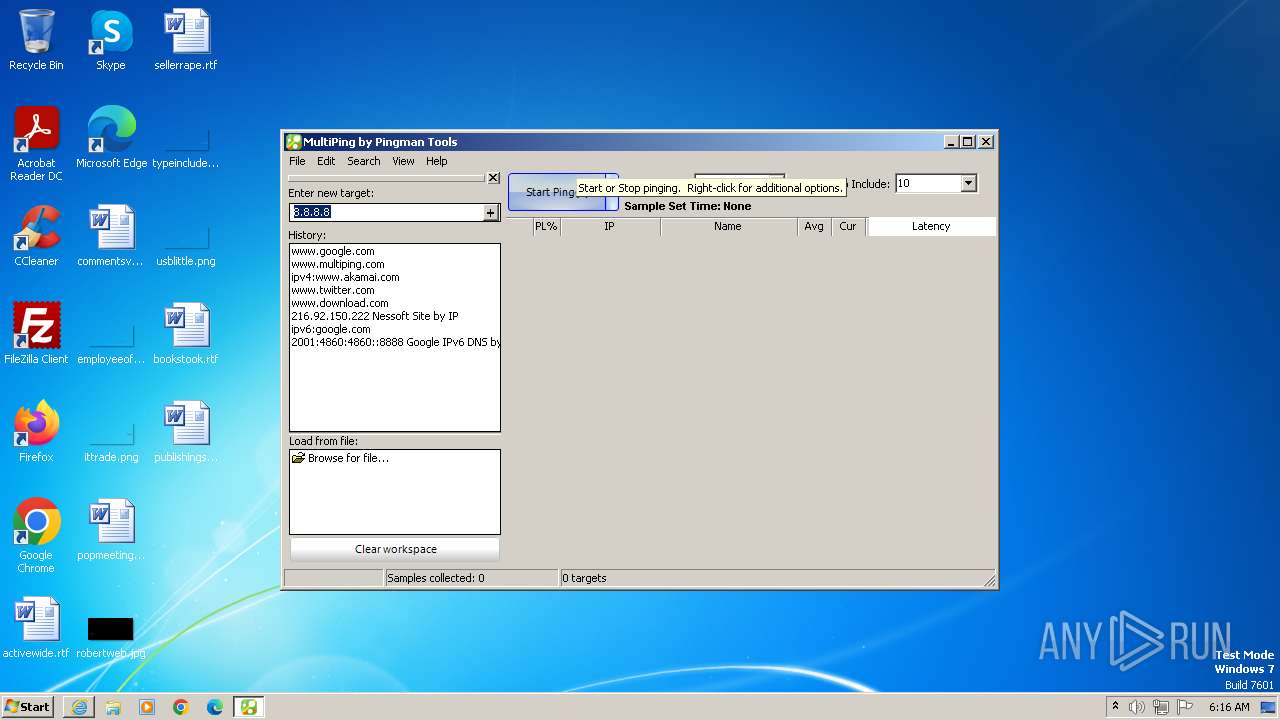This screenshot has height=720, width=1280.
Task: Select ipv6:google.com history entry
Action: [331, 330]
